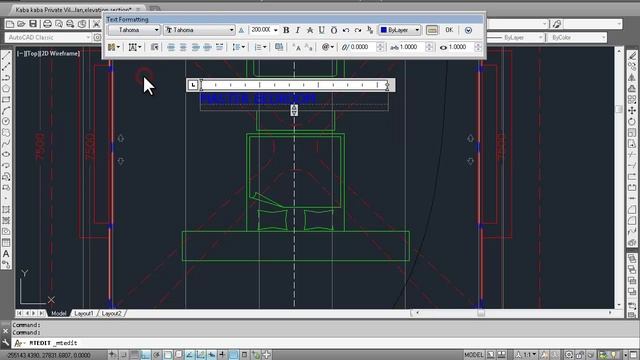640x360 pixels.
Task: Switch to the Layout1 tab
Action: (84, 313)
